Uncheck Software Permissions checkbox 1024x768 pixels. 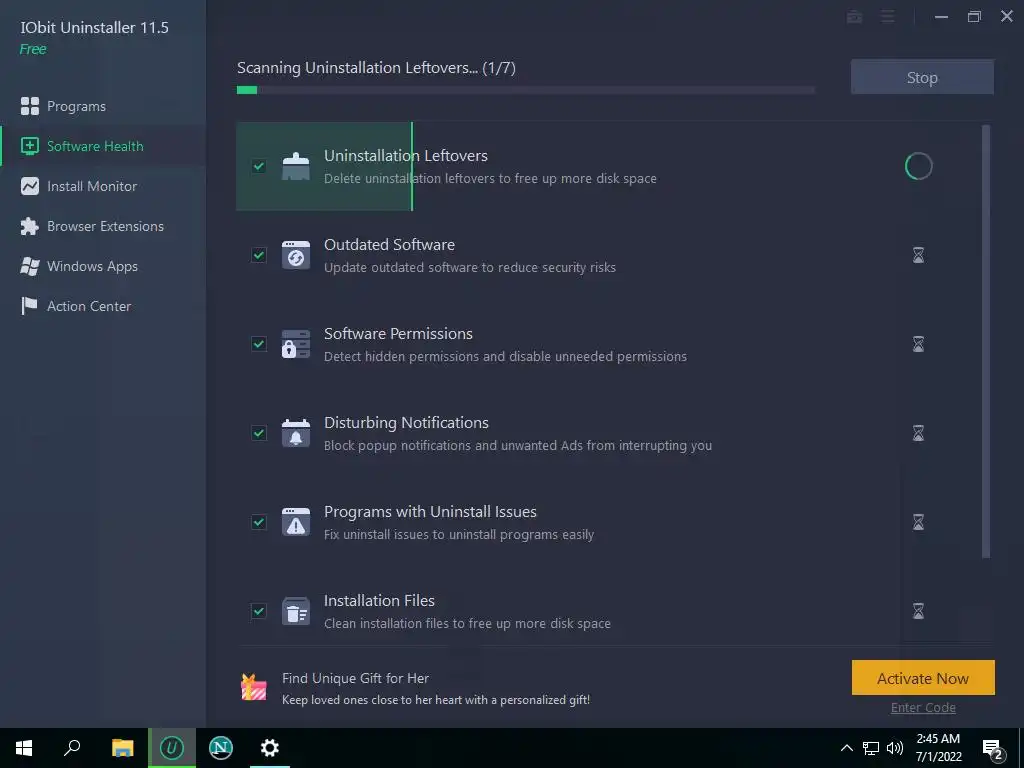coord(259,344)
